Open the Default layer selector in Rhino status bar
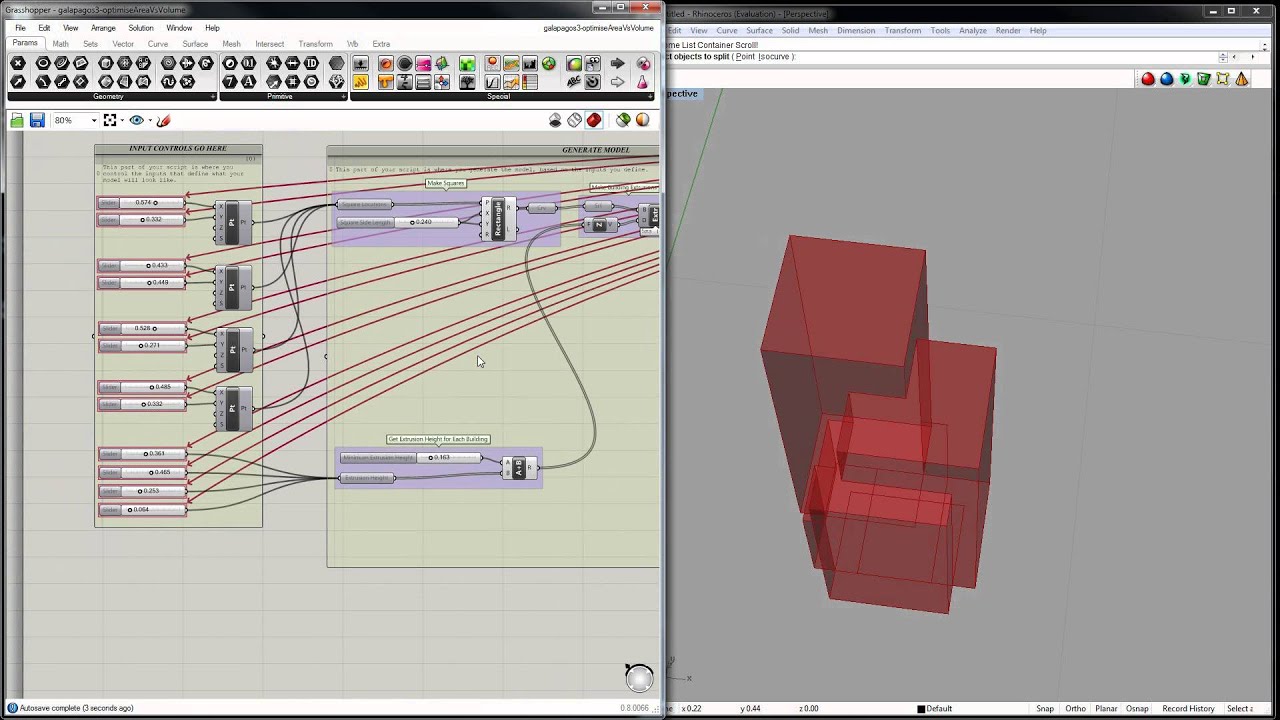 935,708
